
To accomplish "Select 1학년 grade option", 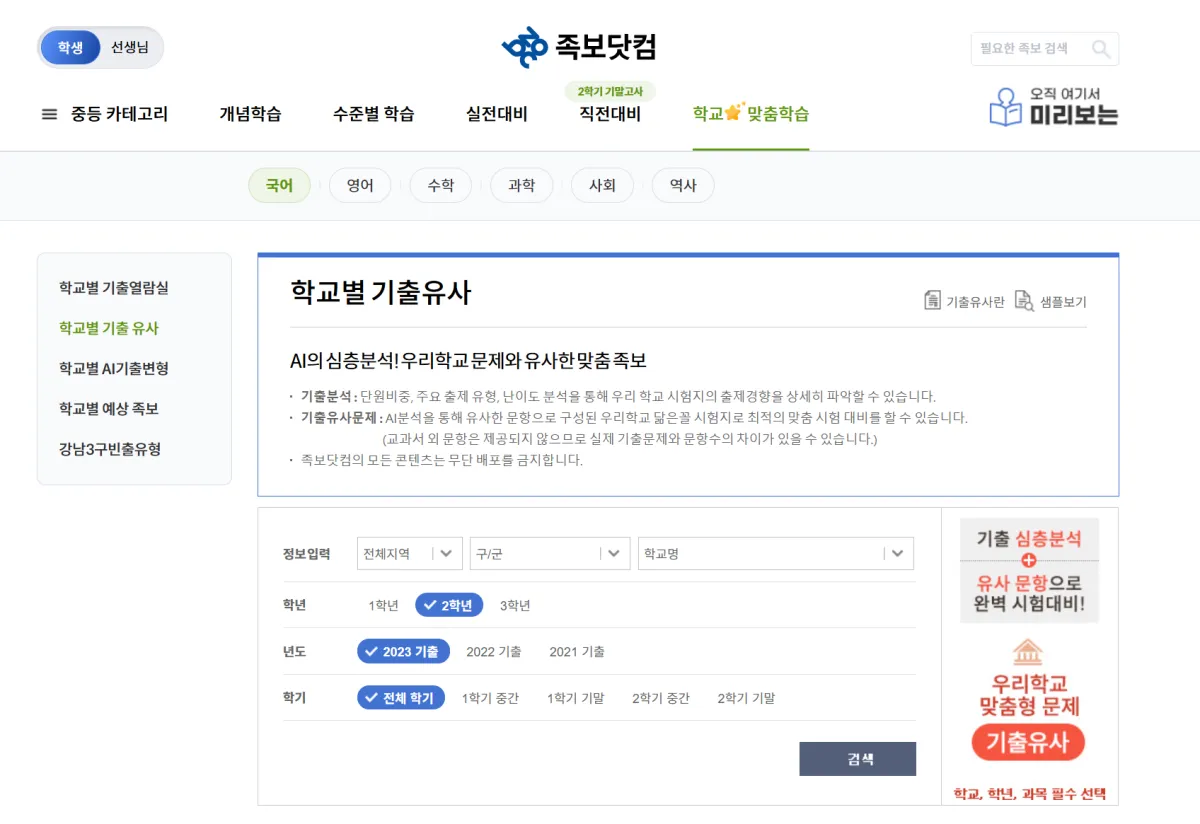I will coord(383,605).
